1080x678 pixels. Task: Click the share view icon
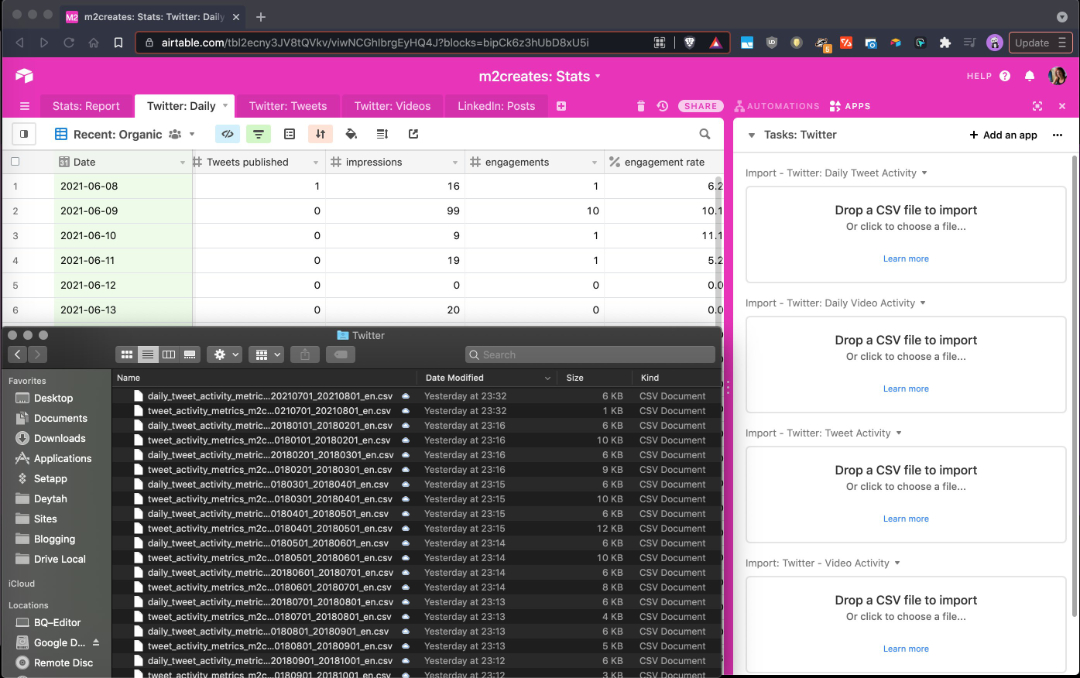(414, 133)
